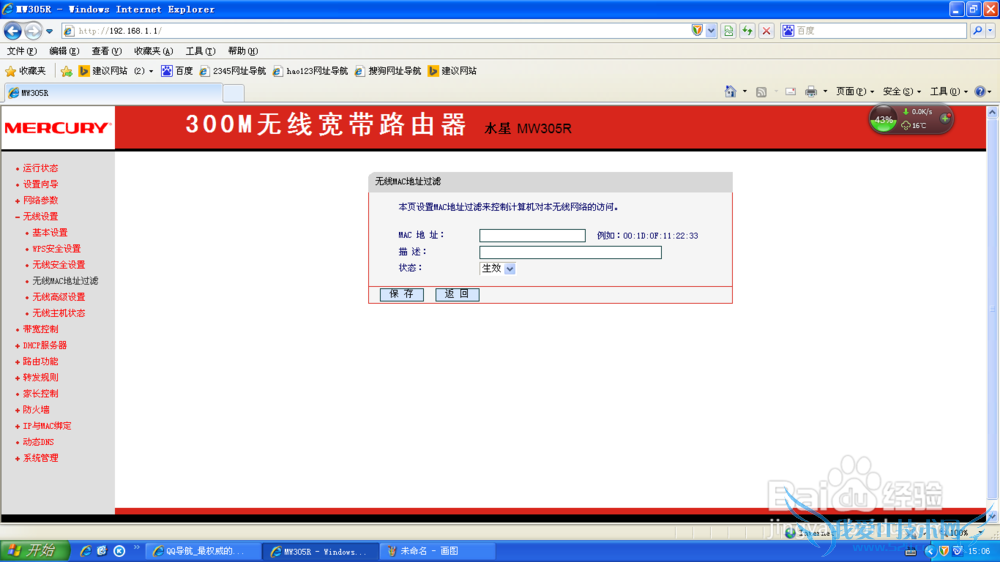This screenshot has height=562, width=1000.
Task: Open the 帮助 menu
Action: click(242, 51)
